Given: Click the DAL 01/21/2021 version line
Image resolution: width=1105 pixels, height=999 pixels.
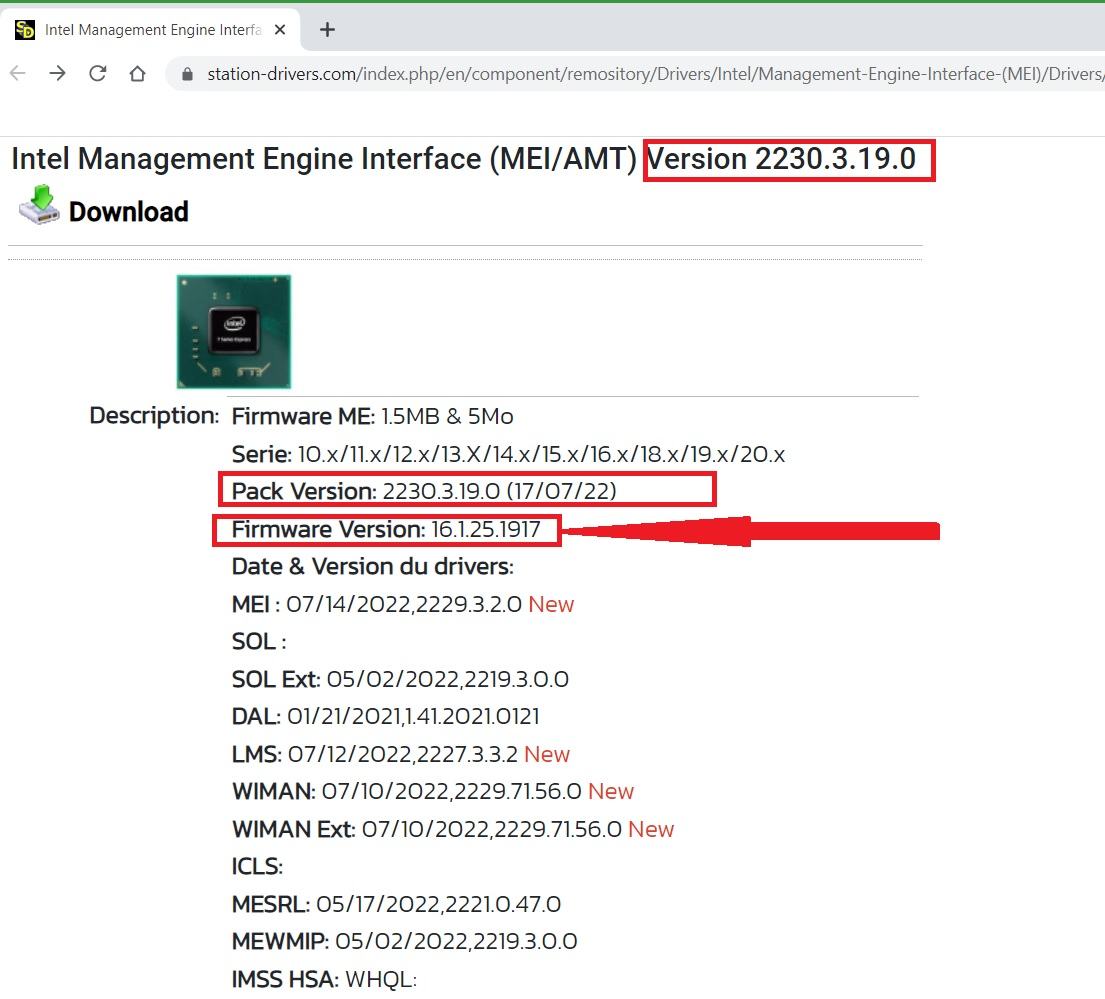Looking at the screenshot, I should tap(385, 716).
